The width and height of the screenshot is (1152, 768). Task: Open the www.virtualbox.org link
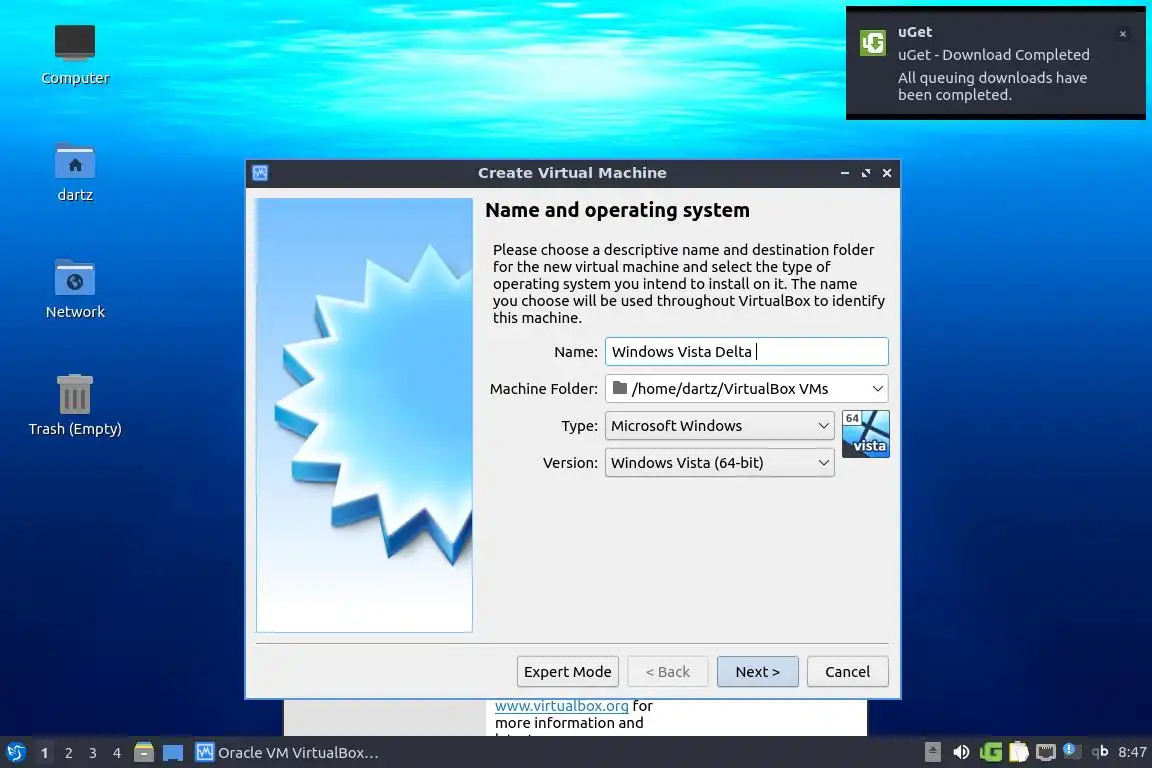coord(561,706)
